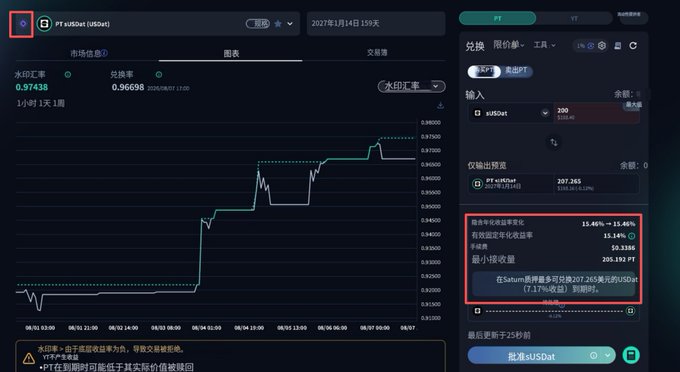680x372 pixels.
Task: Toggle the pill switch beside the star
Action: pyautogui.click(x=258, y=23)
